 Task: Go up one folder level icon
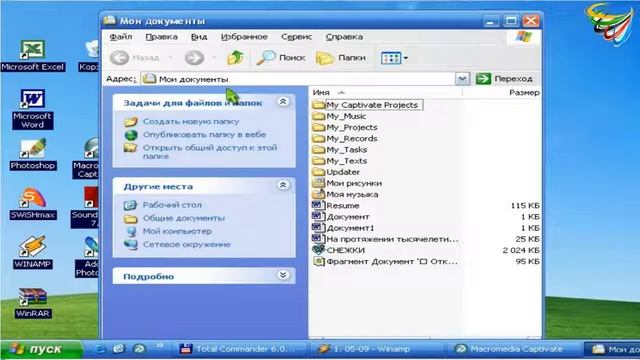[x=236, y=58]
